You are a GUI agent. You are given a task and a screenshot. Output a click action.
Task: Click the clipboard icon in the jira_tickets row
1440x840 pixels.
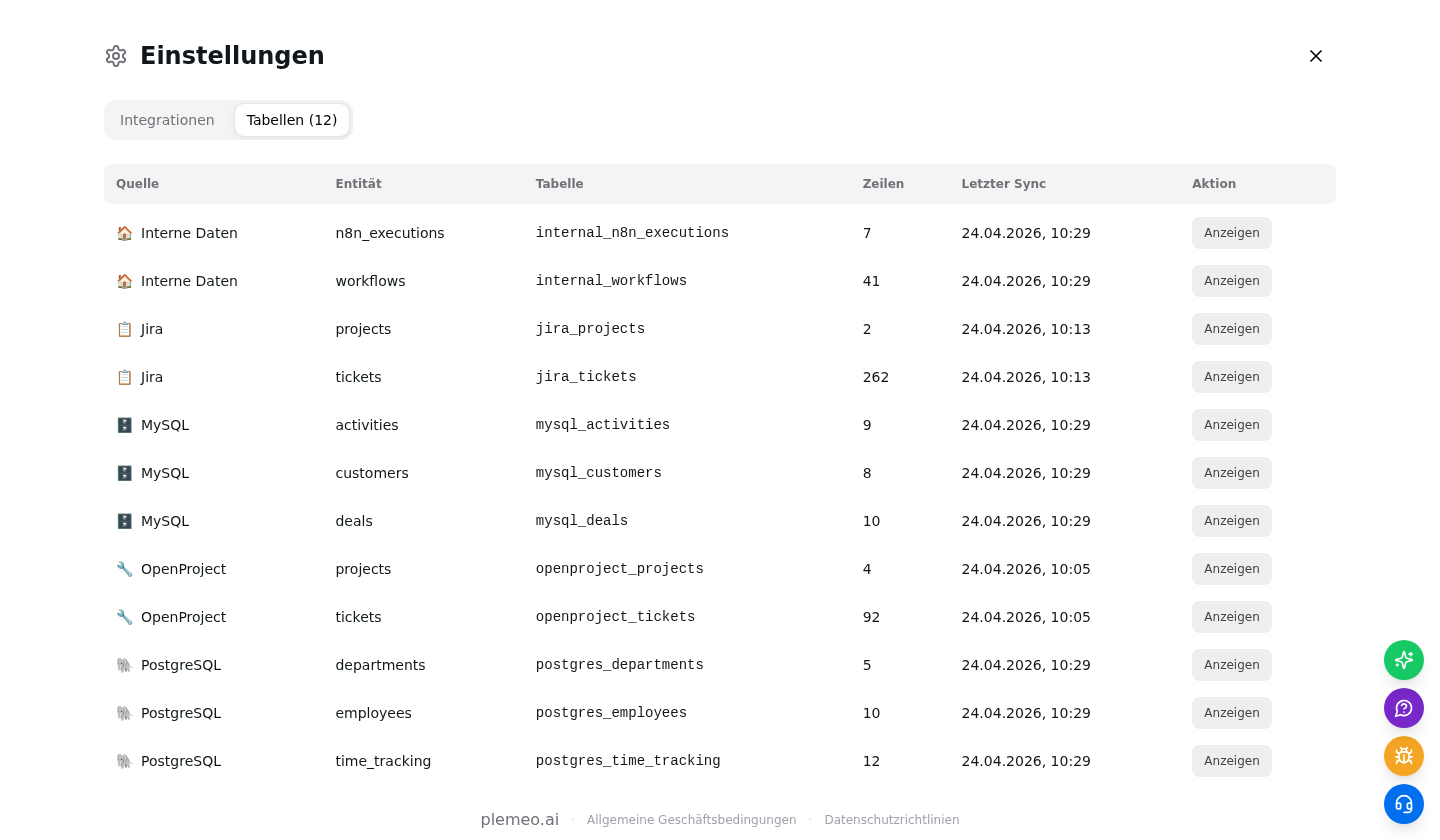pos(124,377)
